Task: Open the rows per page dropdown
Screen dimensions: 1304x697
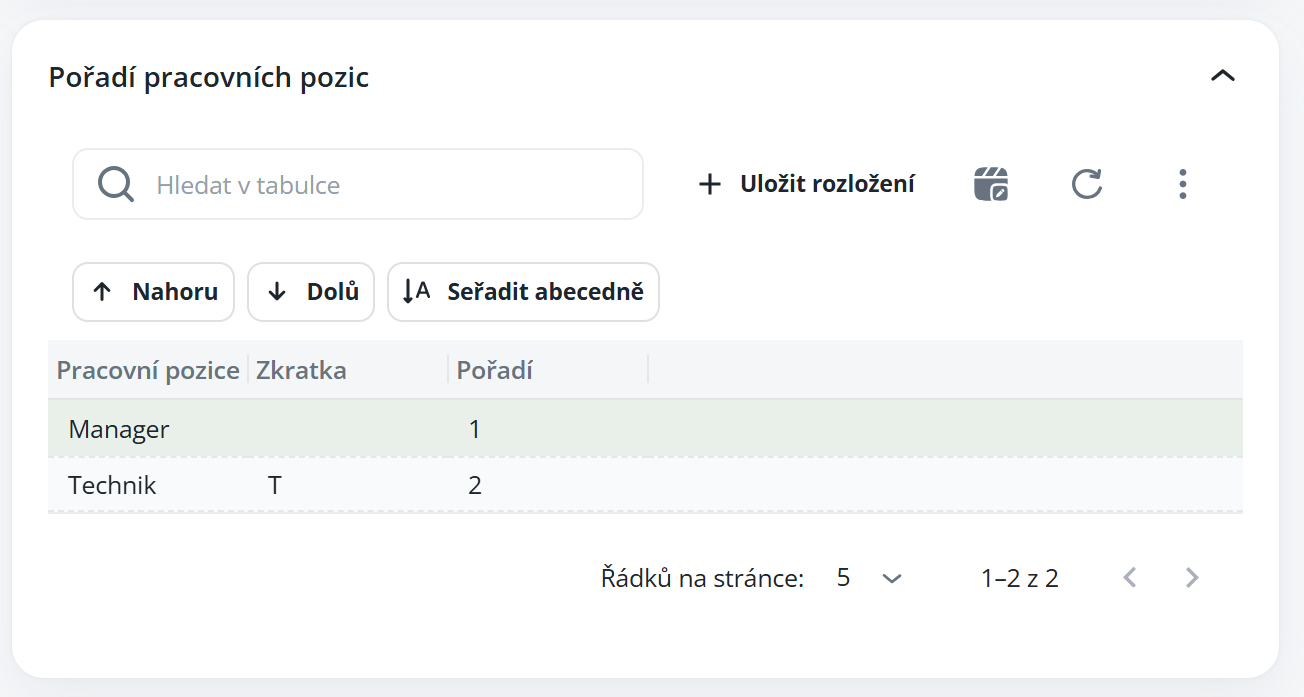Action: click(x=870, y=578)
